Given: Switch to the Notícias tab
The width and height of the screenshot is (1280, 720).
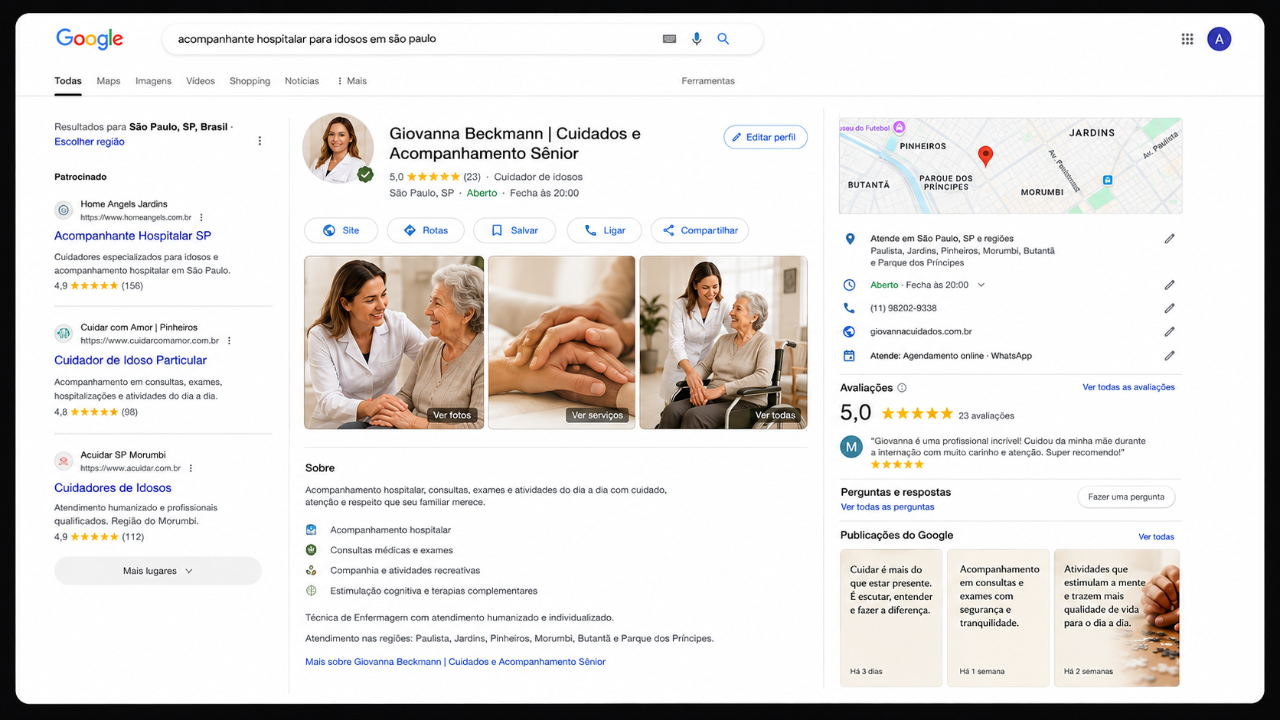Looking at the screenshot, I should 302,81.
